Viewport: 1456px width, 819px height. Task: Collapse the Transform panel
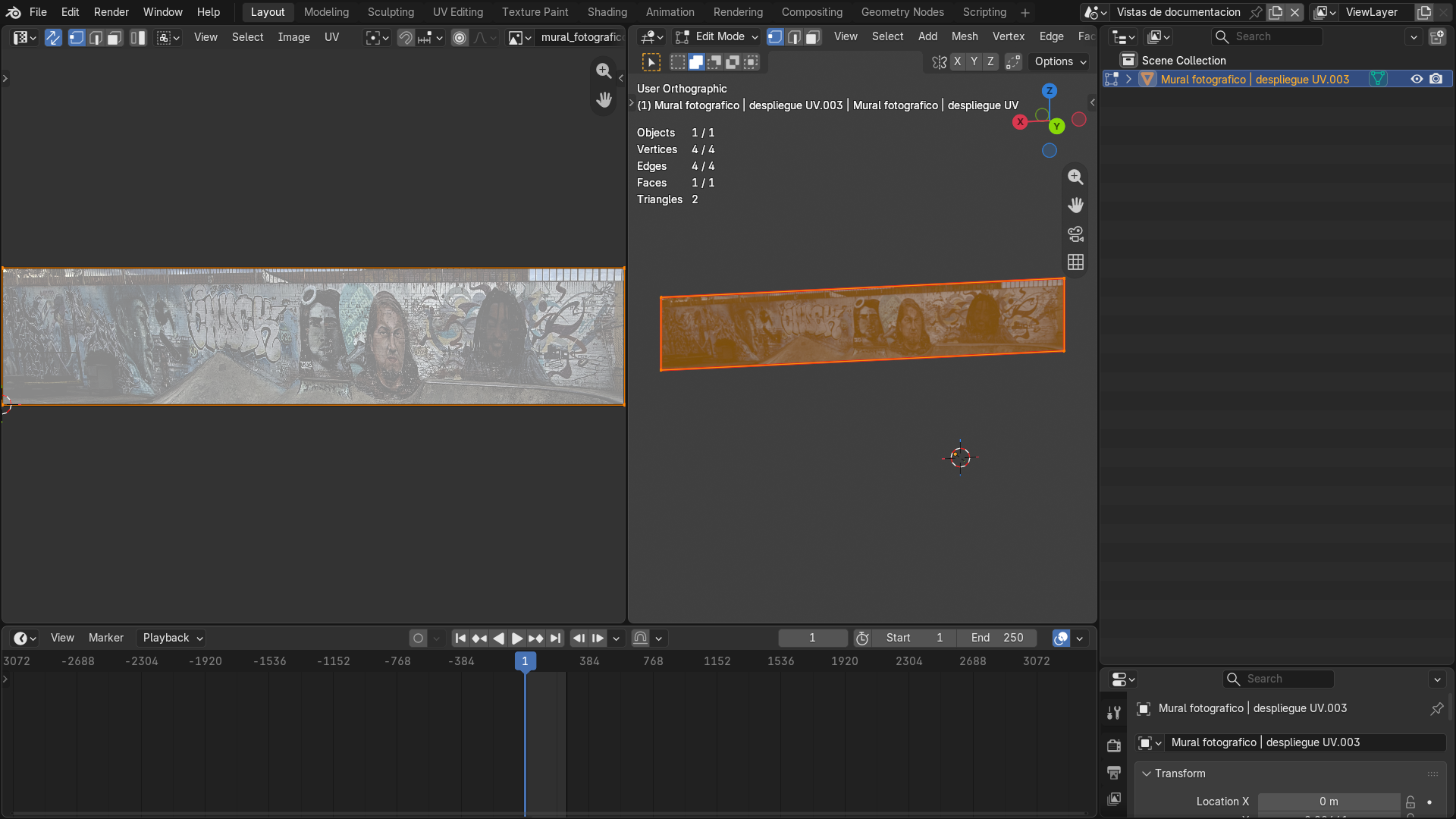pyautogui.click(x=1146, y=773)
